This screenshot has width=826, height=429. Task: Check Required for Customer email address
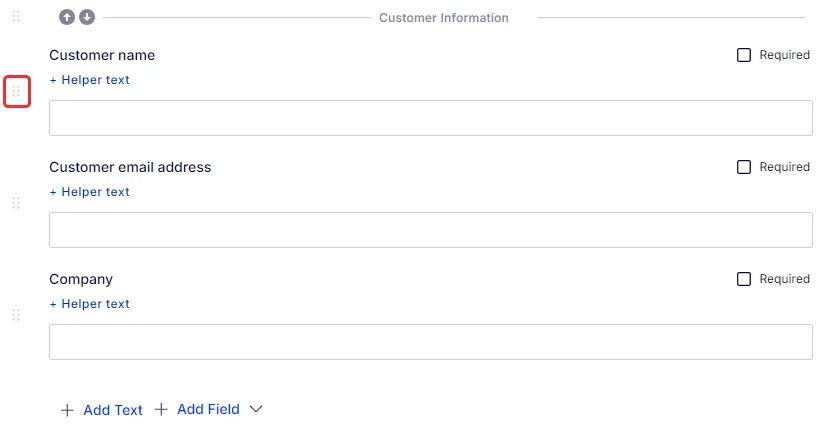point(744,167)
